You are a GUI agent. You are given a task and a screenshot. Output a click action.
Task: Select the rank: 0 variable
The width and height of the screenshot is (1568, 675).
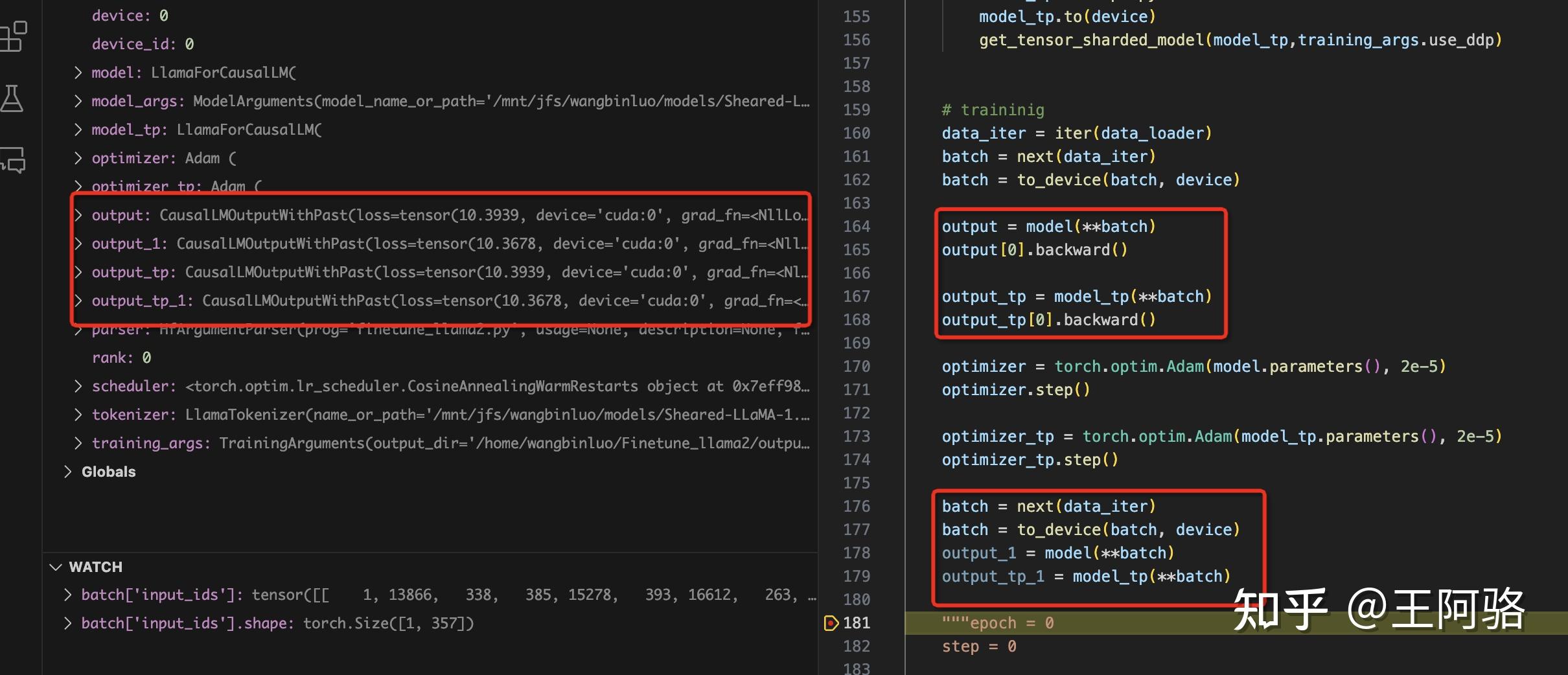pos(121,357)
